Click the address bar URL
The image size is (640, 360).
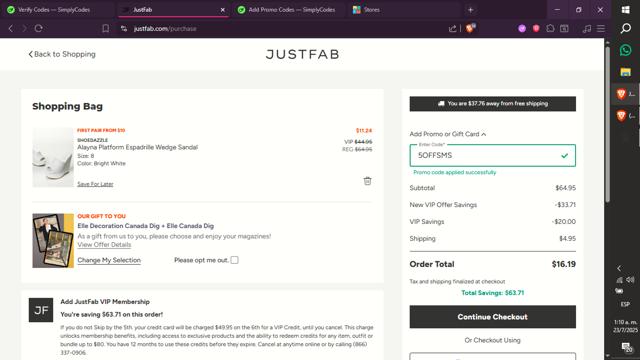click(x=165, y=29)
